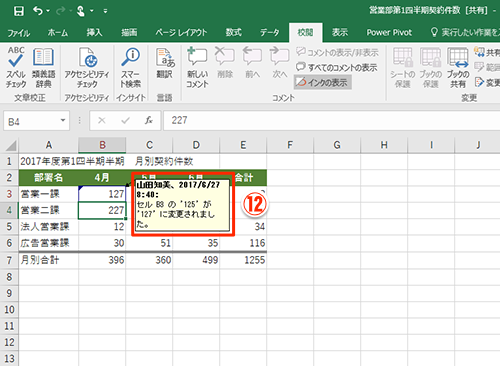Select column A header

pyautogui.click(x=49, y=145)
